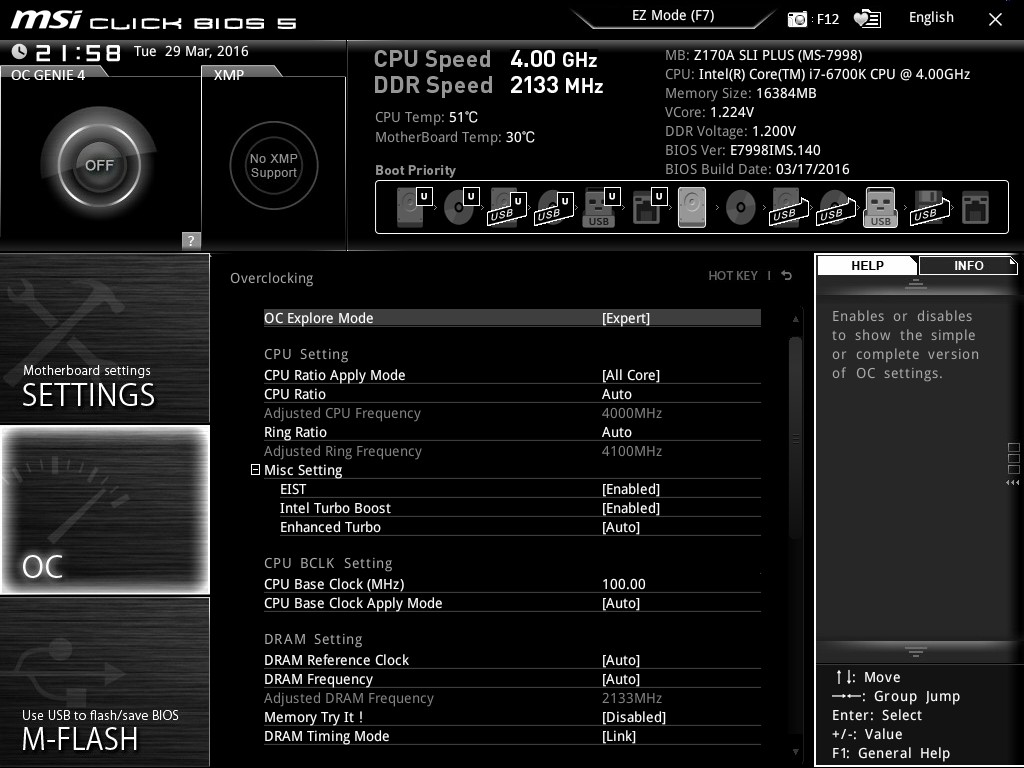
Task: Select the highlighted legacy USB key boot icon
Action: coord(880,208)
